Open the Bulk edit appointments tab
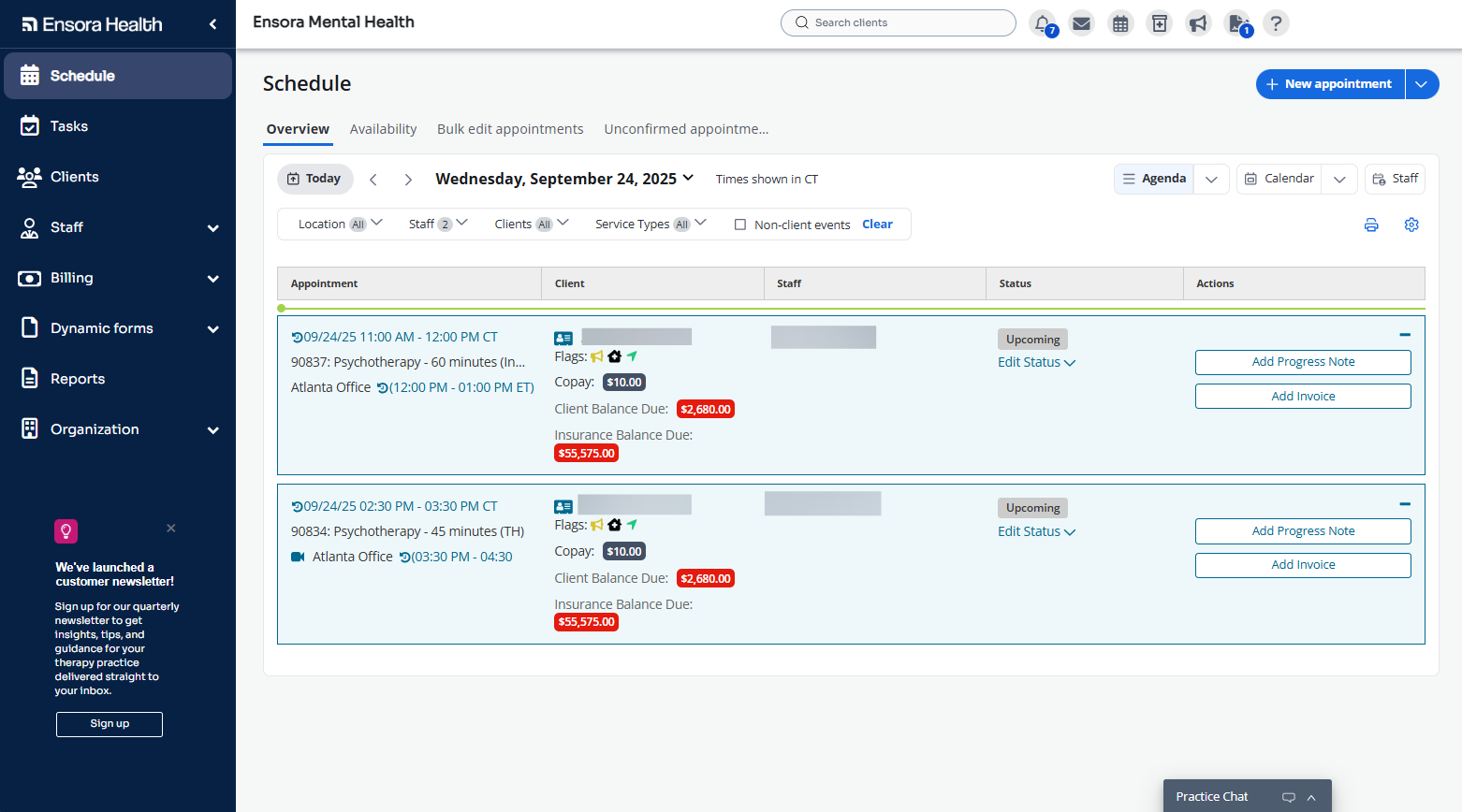Image resolution: width=1462 pixels, height=812 pixels. pos(510,129)
